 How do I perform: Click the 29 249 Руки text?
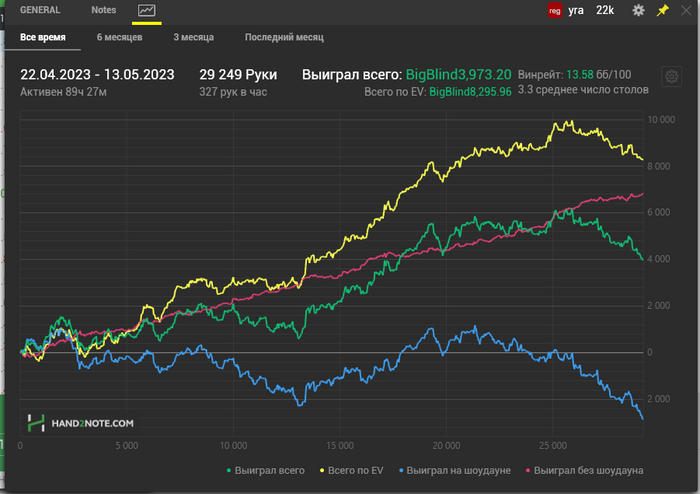(238, 75)
